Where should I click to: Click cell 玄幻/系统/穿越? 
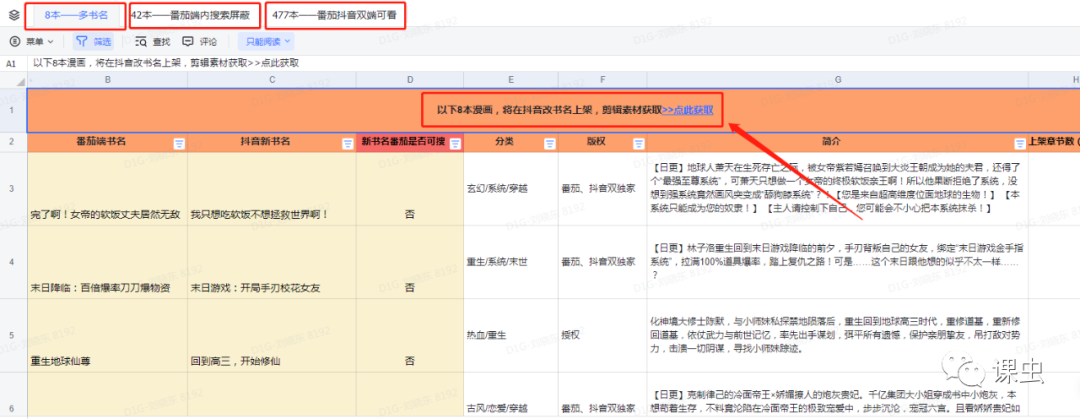(x=510, y=188)
